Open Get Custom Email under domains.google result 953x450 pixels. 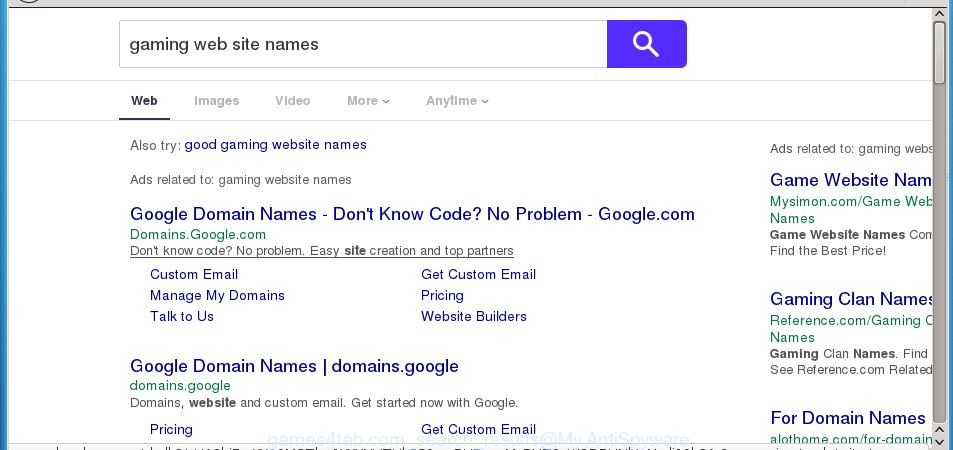(x=478, y=429)
